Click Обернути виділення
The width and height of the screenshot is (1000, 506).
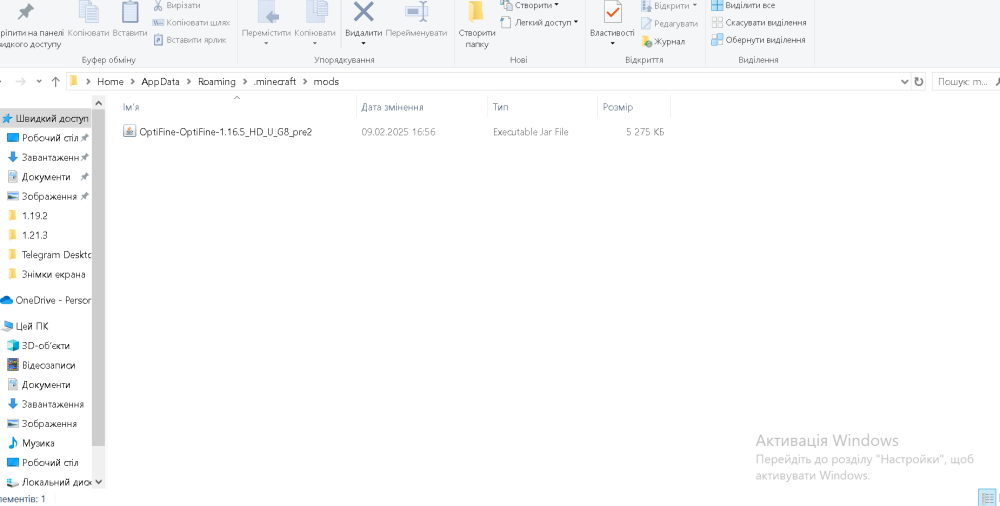click(758, 40)
